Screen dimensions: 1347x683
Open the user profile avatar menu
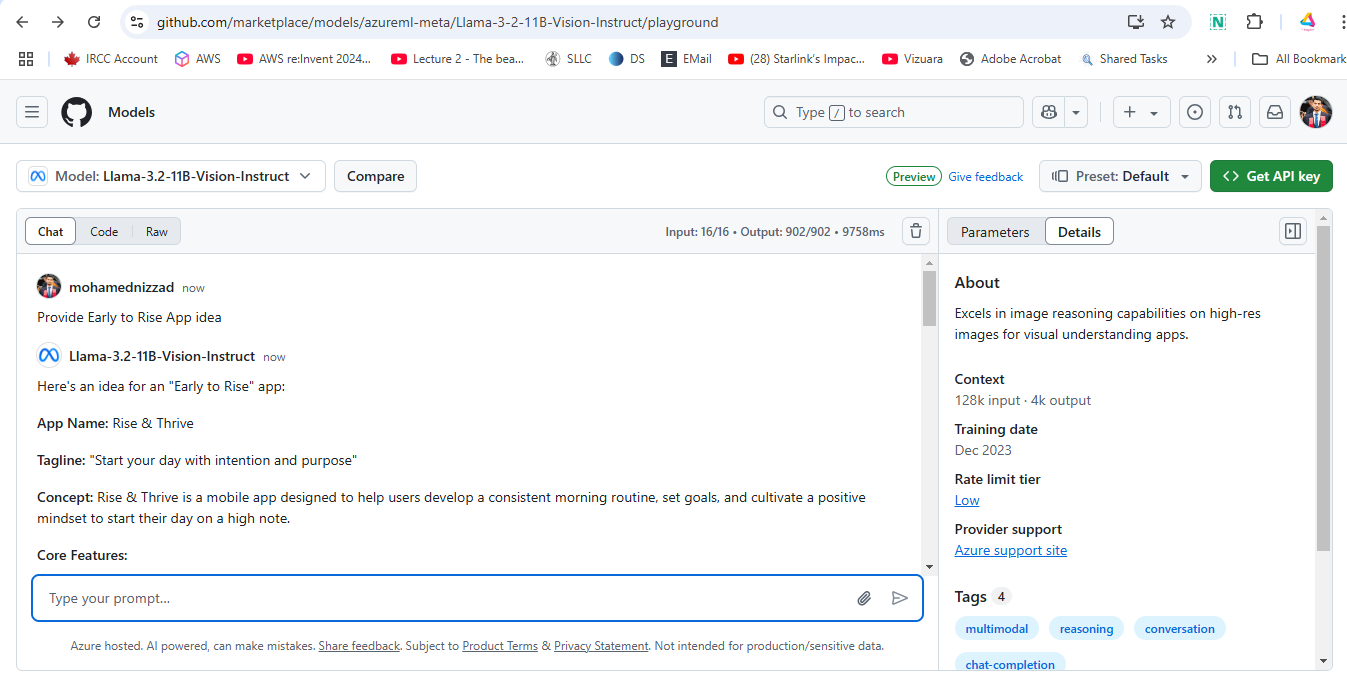[1315, 112]
